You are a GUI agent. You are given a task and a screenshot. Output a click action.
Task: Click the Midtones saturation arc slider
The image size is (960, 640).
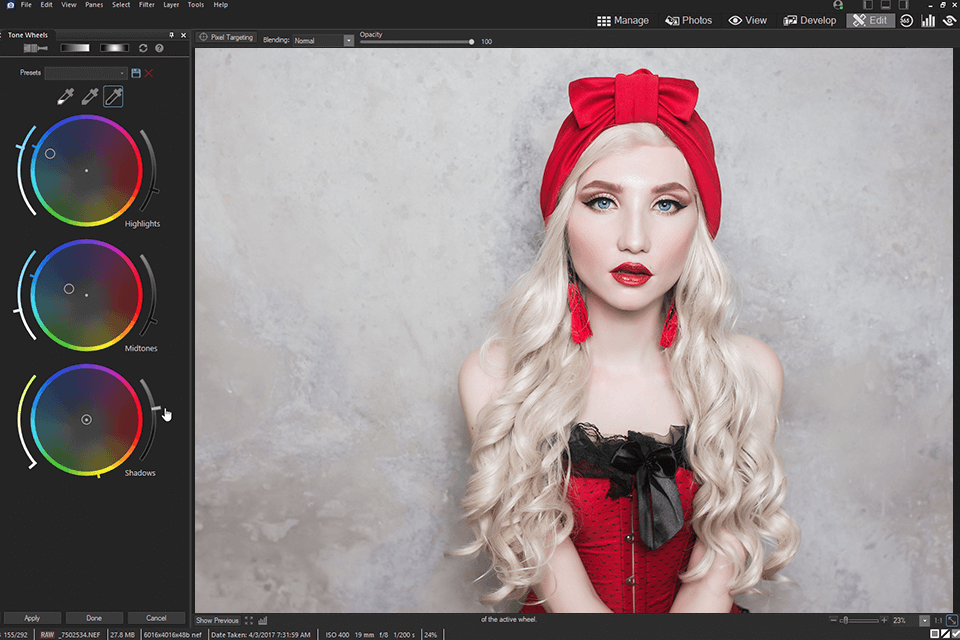click(x=24, y=295)
